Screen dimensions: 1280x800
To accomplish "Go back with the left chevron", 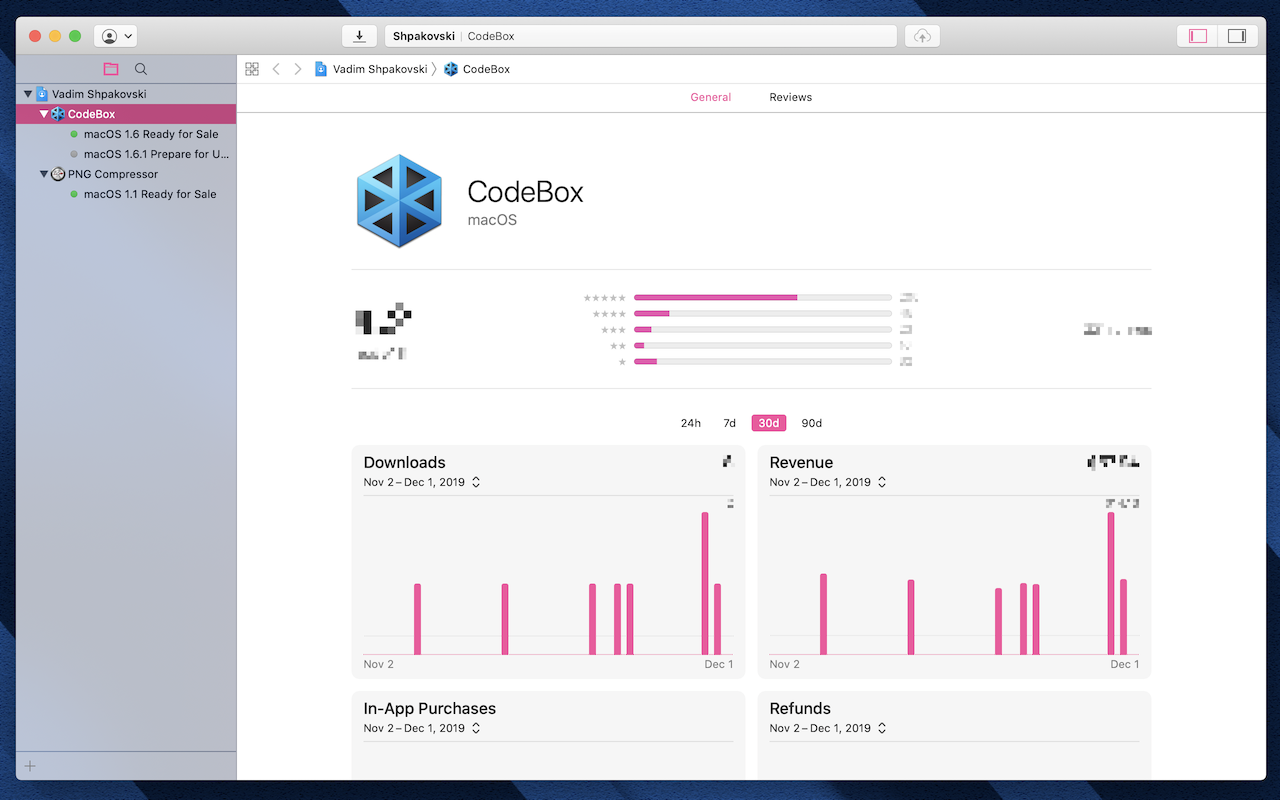I will (x=276, y=69).
